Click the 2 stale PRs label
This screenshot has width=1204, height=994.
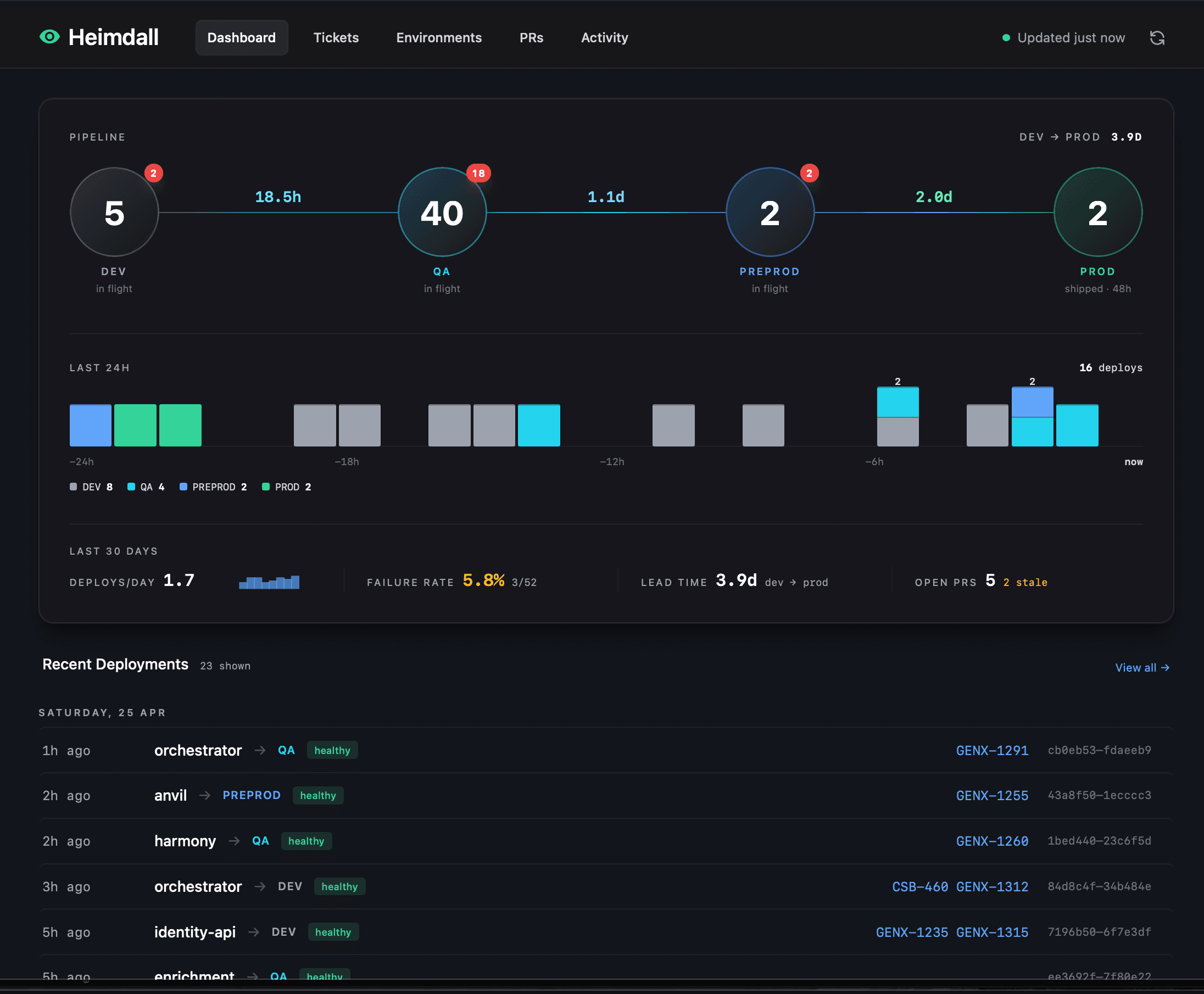[x=1025, y=582]
